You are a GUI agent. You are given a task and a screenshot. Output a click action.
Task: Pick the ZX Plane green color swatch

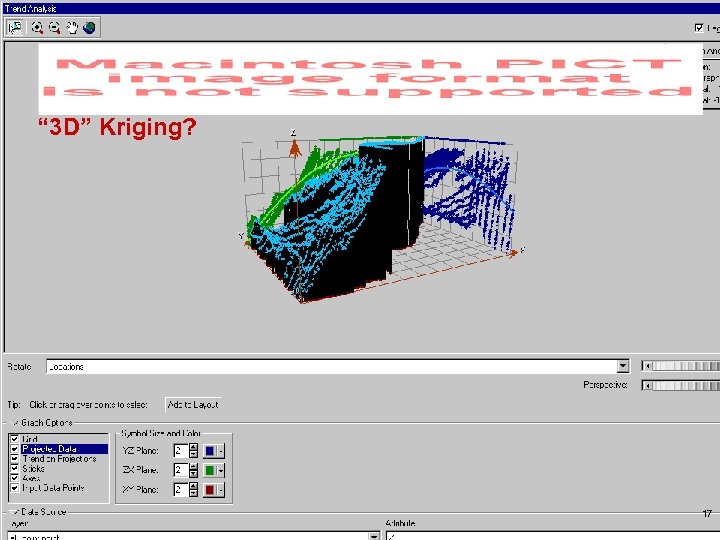click(x=210, y=470)
